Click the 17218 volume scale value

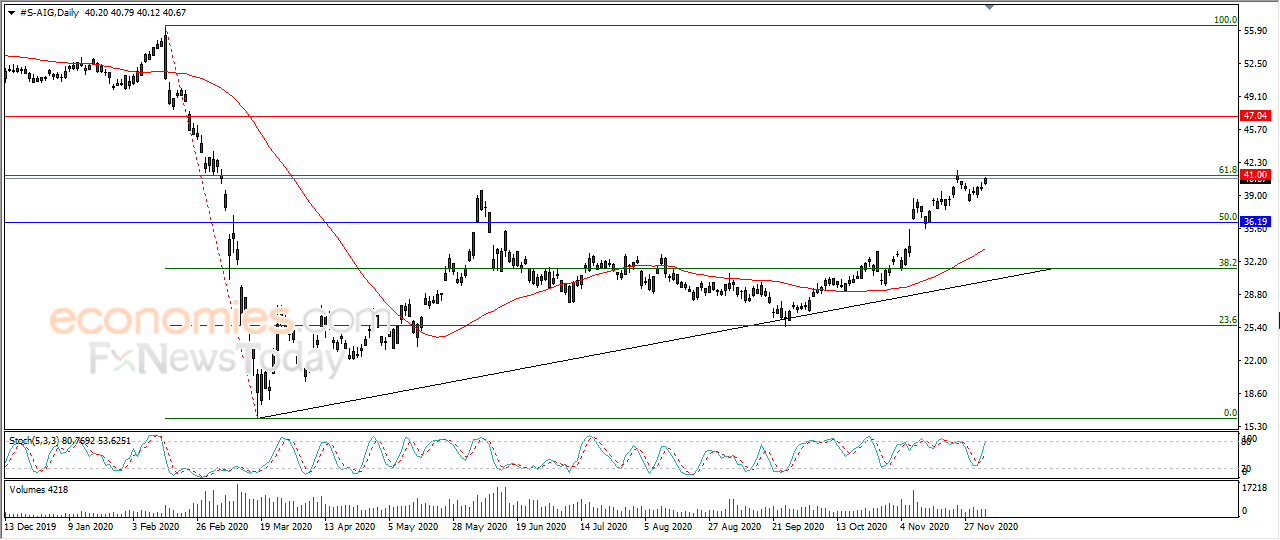pyautogui.click(x=1255, y=488)
